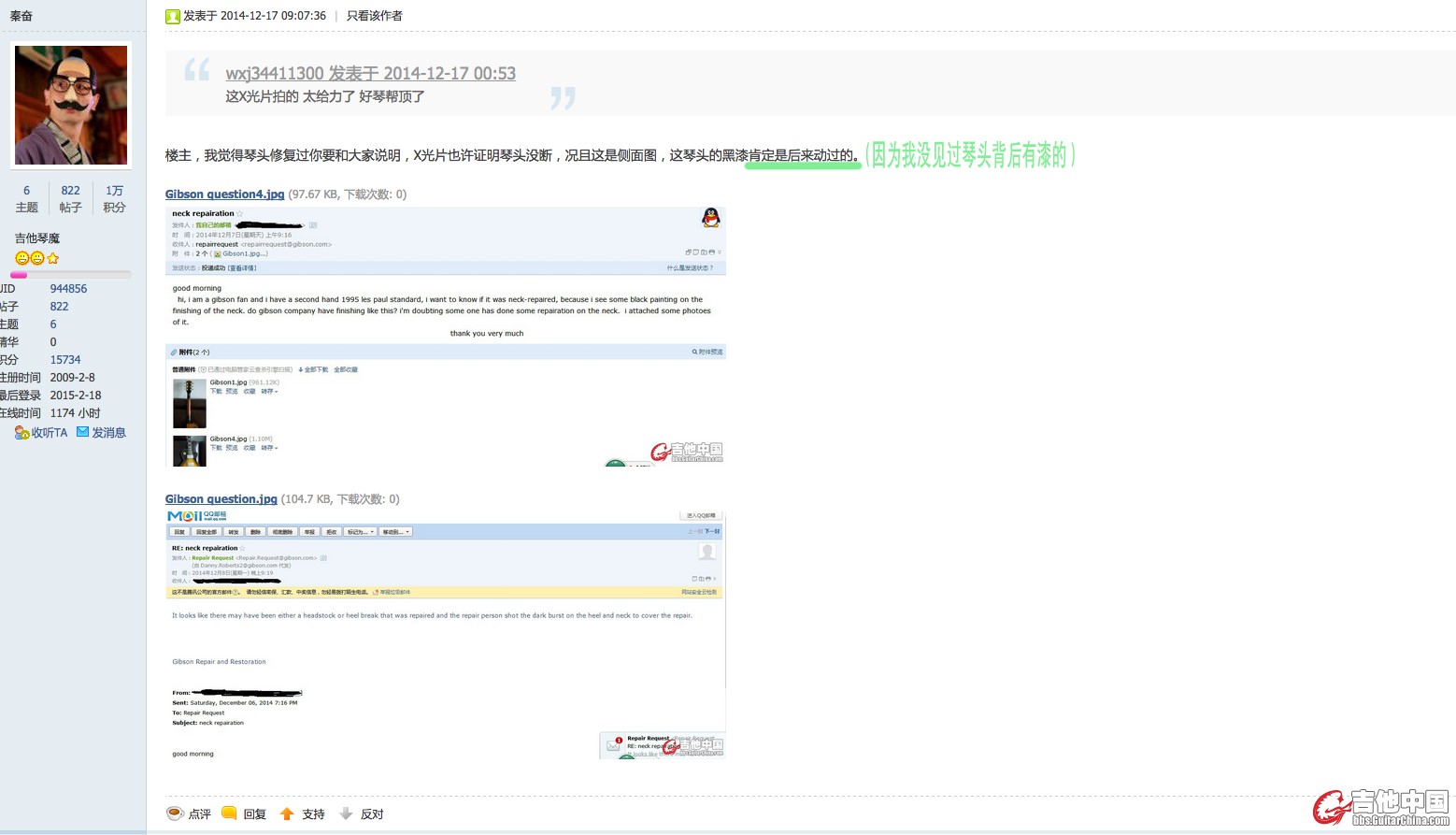Filter posts with 只看该作者
The width and height of the screenshot is (1456, 835).
tap(375, 16)
